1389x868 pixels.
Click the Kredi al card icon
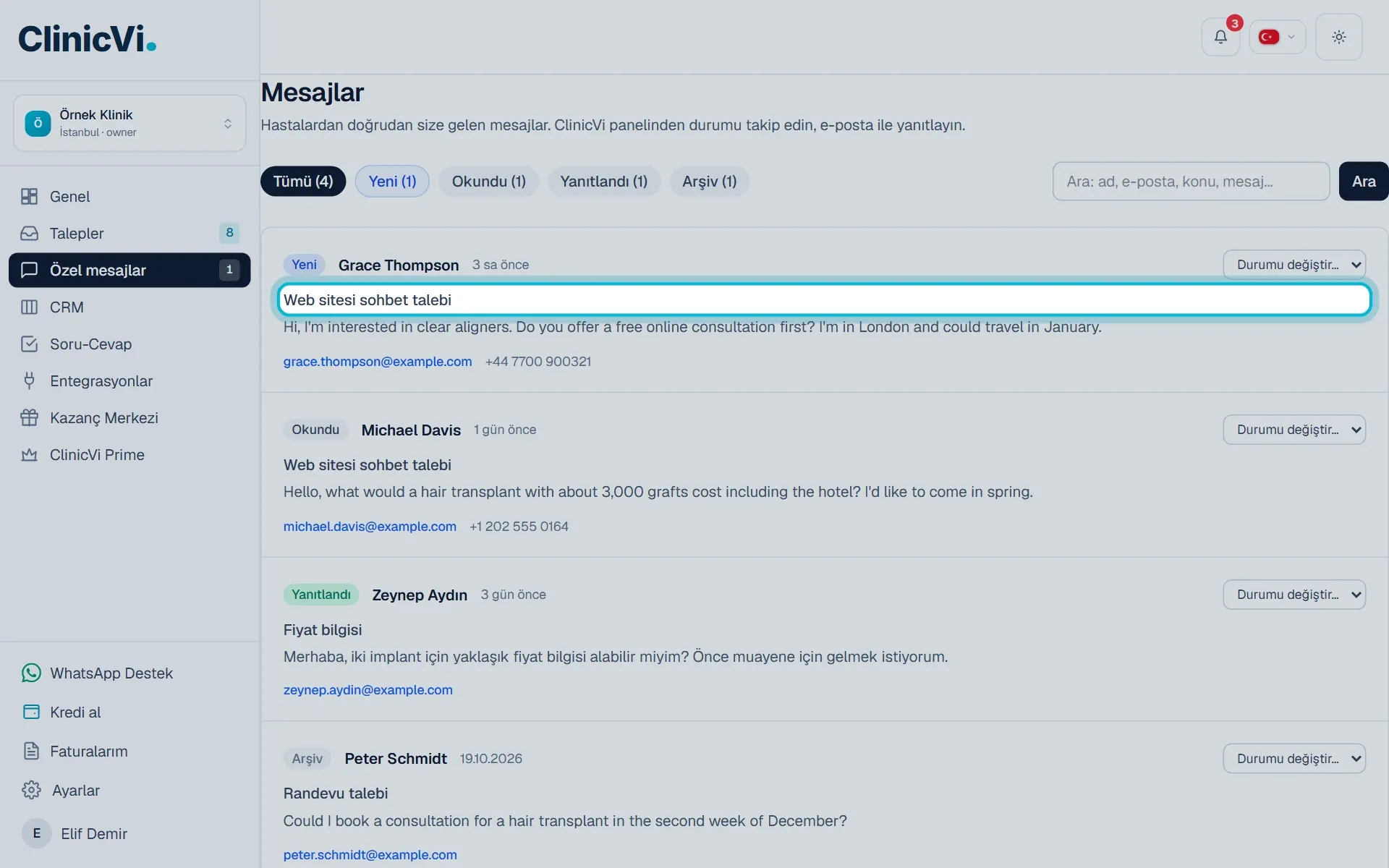pyautogui.click(x=31, y=712)
